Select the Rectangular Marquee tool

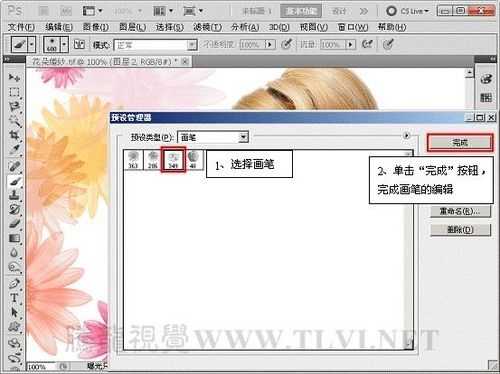14,92
